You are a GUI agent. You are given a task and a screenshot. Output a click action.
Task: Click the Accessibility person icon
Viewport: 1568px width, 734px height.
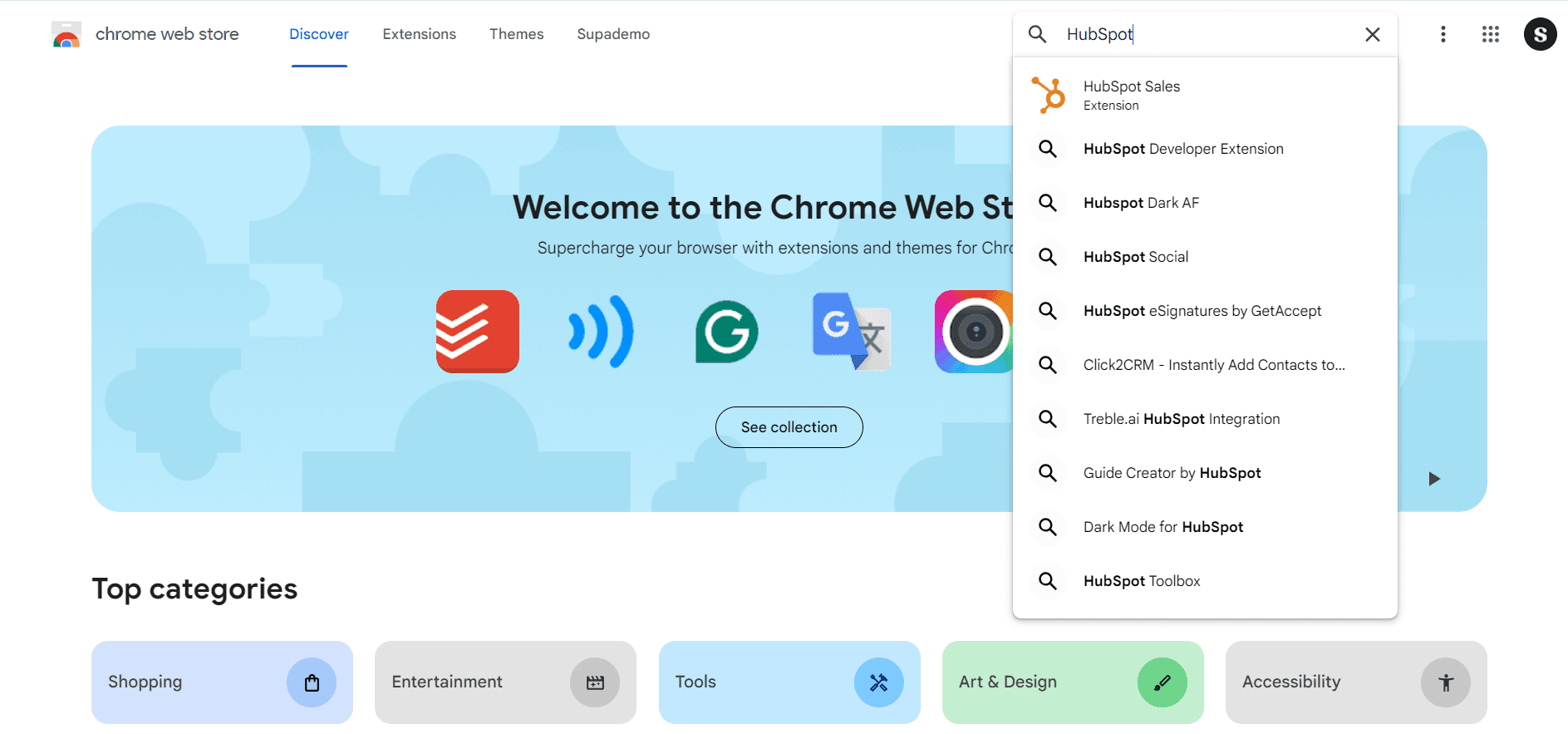tap(1446, 682)
